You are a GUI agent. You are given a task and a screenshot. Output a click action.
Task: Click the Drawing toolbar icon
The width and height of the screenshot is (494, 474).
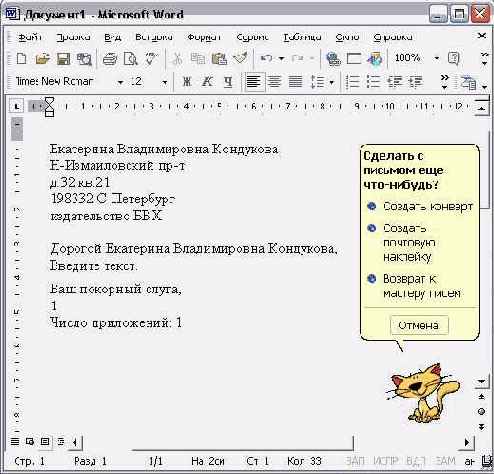[374, 59]
